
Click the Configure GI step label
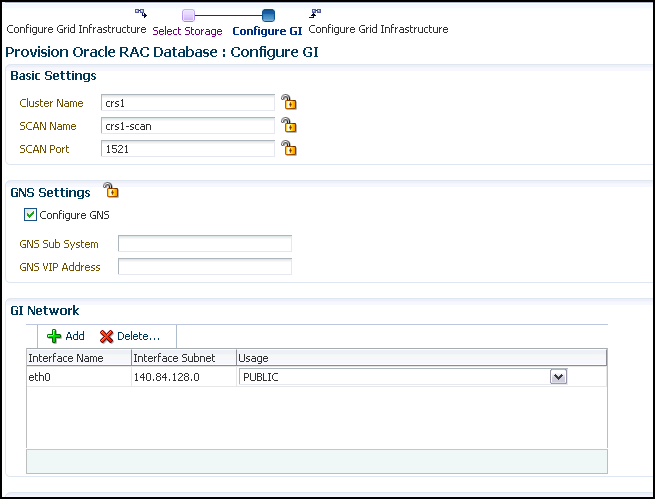[267, 31]
